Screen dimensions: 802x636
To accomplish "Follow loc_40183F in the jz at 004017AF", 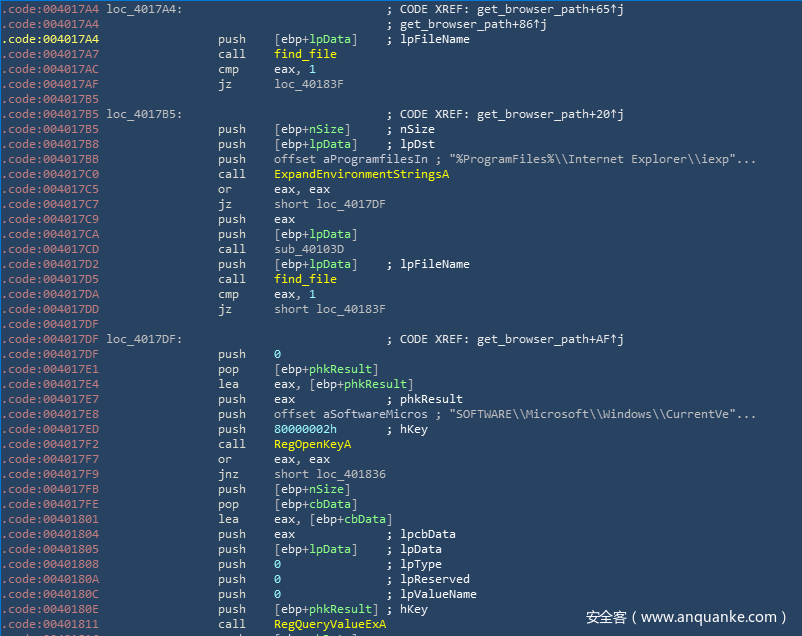I will pos(308,84).
